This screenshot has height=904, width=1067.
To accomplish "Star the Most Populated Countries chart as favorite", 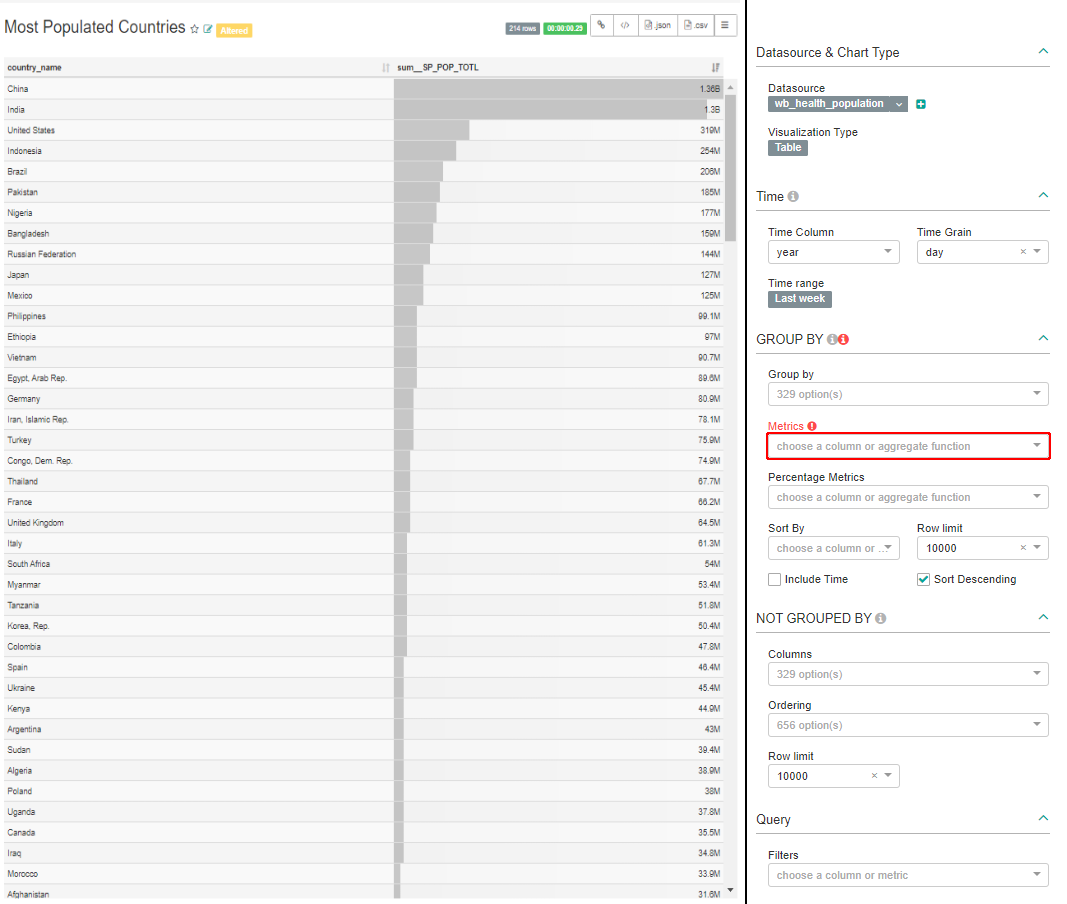I will pyautogui.click(x=194, y=30).
